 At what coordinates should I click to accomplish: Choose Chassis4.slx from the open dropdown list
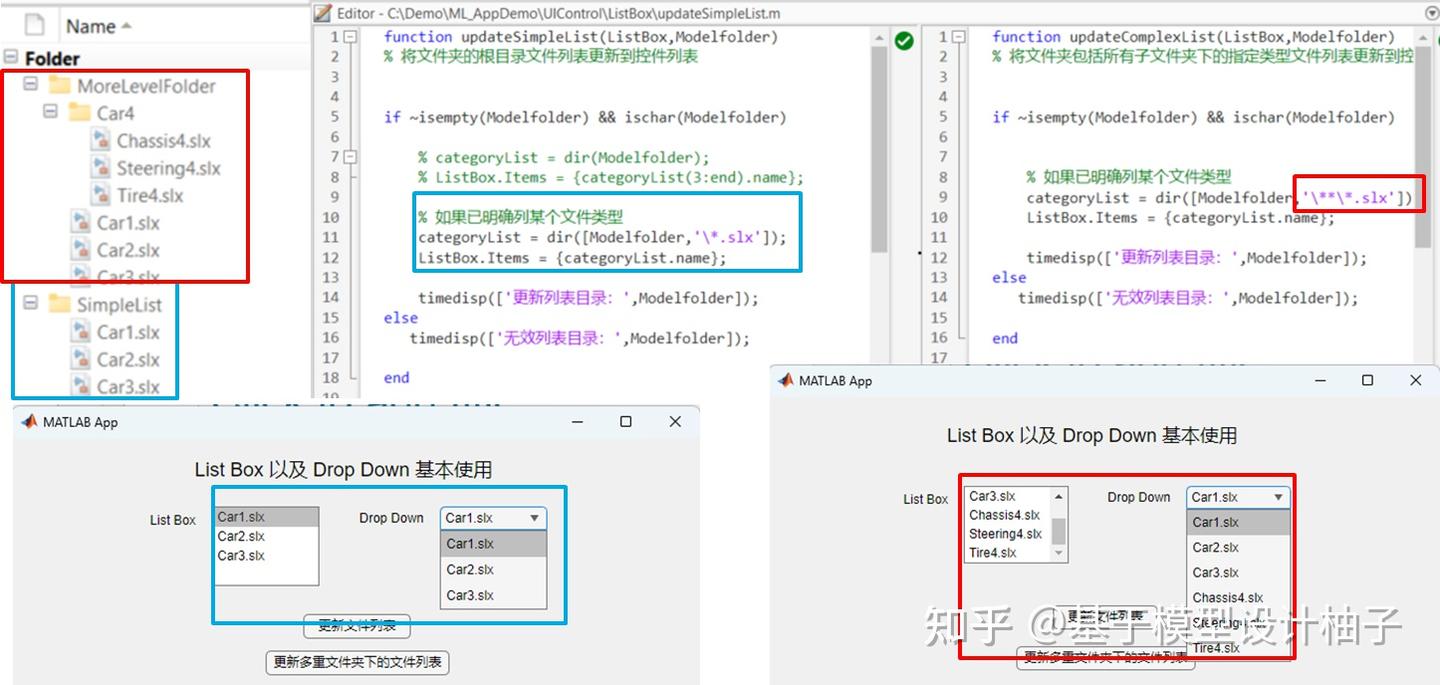point(1238,598)
